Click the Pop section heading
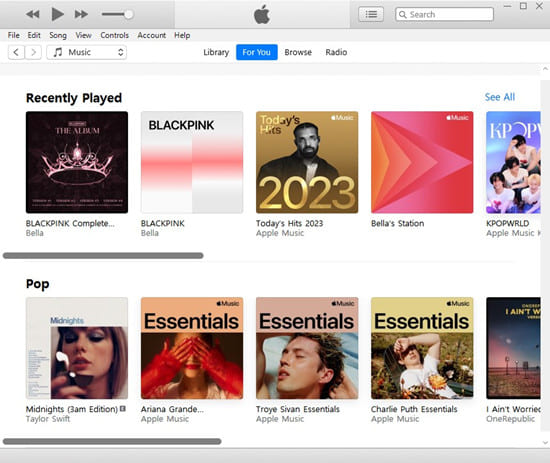550x463 pixels. point(38,284)
